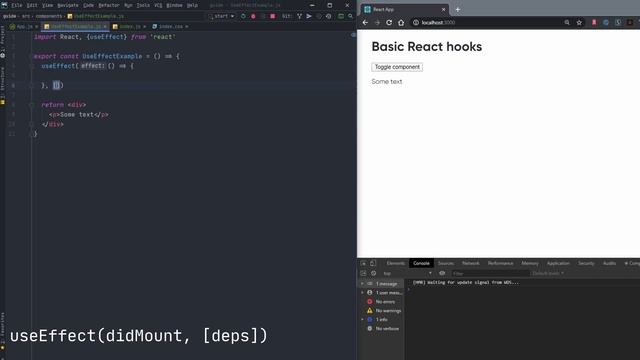
Task: Click the console Filter input field
Action: click(490, 273)
